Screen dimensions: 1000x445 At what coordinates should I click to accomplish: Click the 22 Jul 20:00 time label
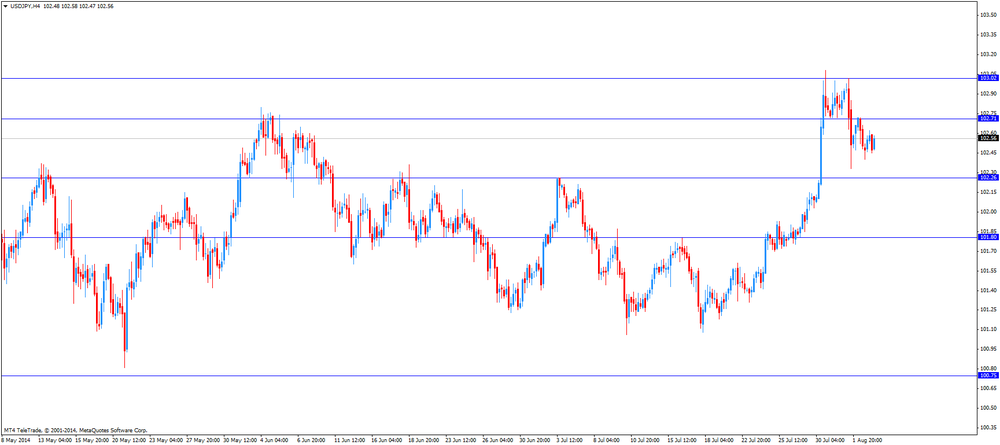[757, 440]
